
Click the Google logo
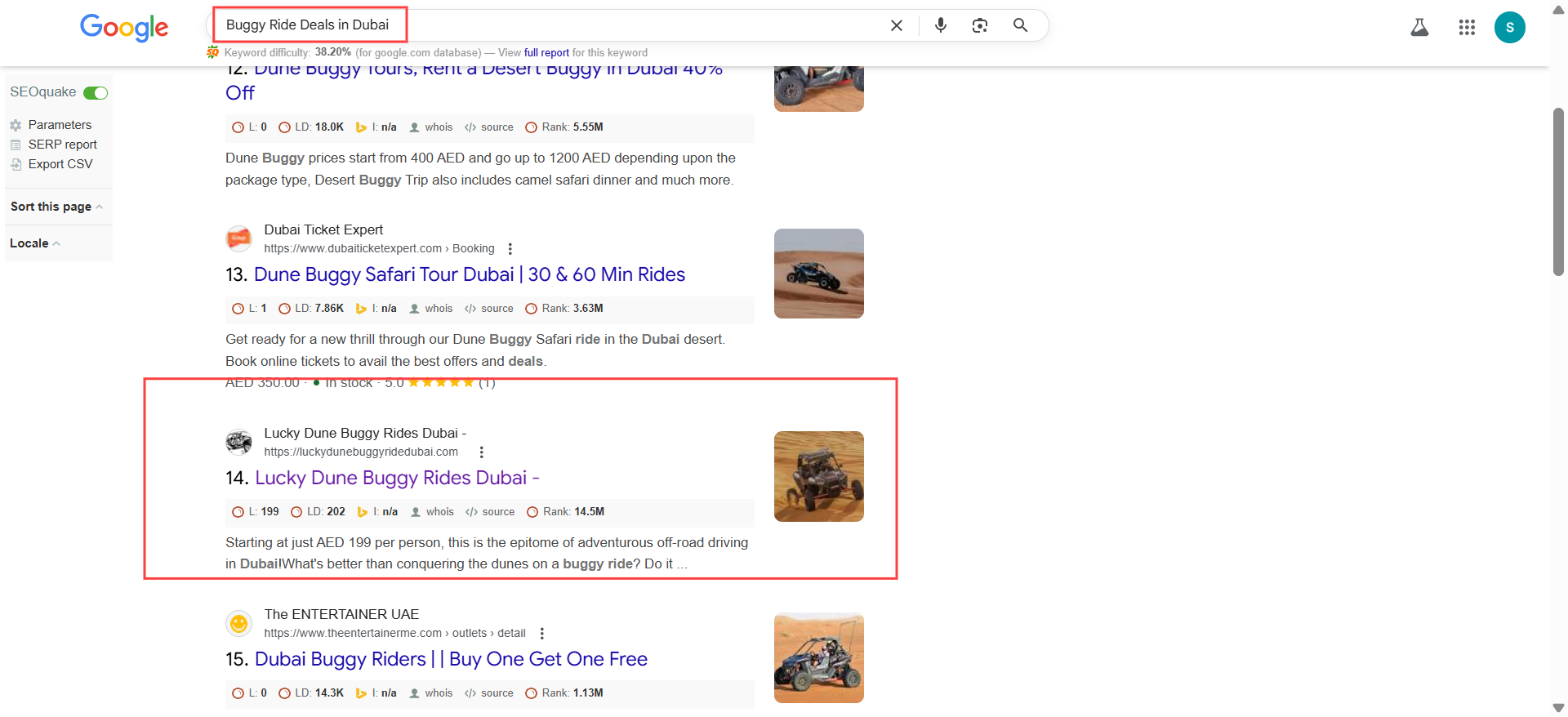(x=124, y=27)
